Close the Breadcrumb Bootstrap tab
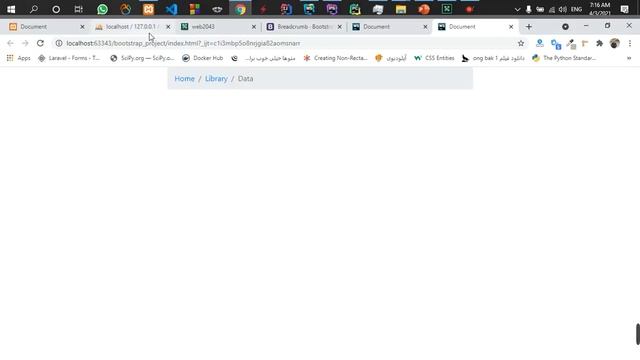Image resolution: width=640 pixels, height=360 pixels. tap(339, 27)
